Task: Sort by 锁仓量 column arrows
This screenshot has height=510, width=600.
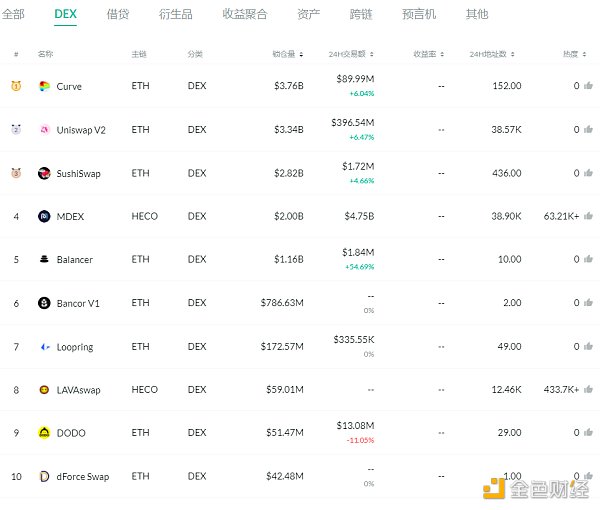Action: (301, 54)
